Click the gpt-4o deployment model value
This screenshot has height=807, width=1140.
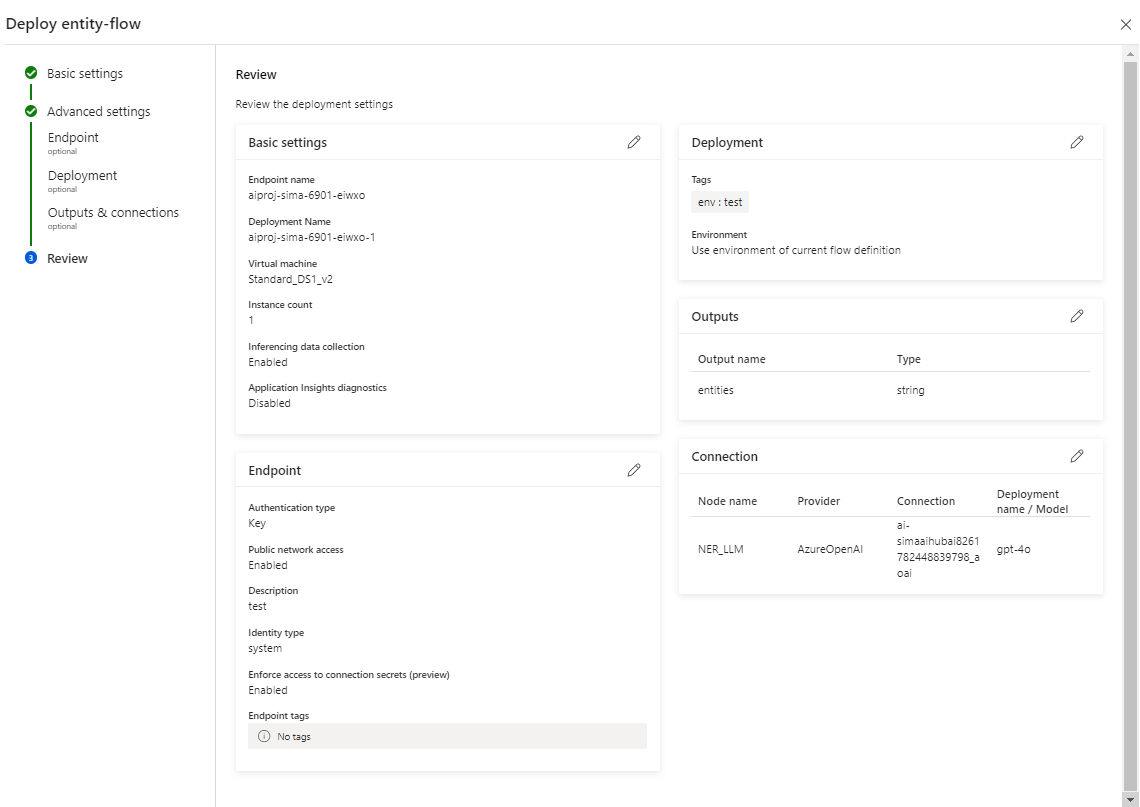[x=1013, y=548]
